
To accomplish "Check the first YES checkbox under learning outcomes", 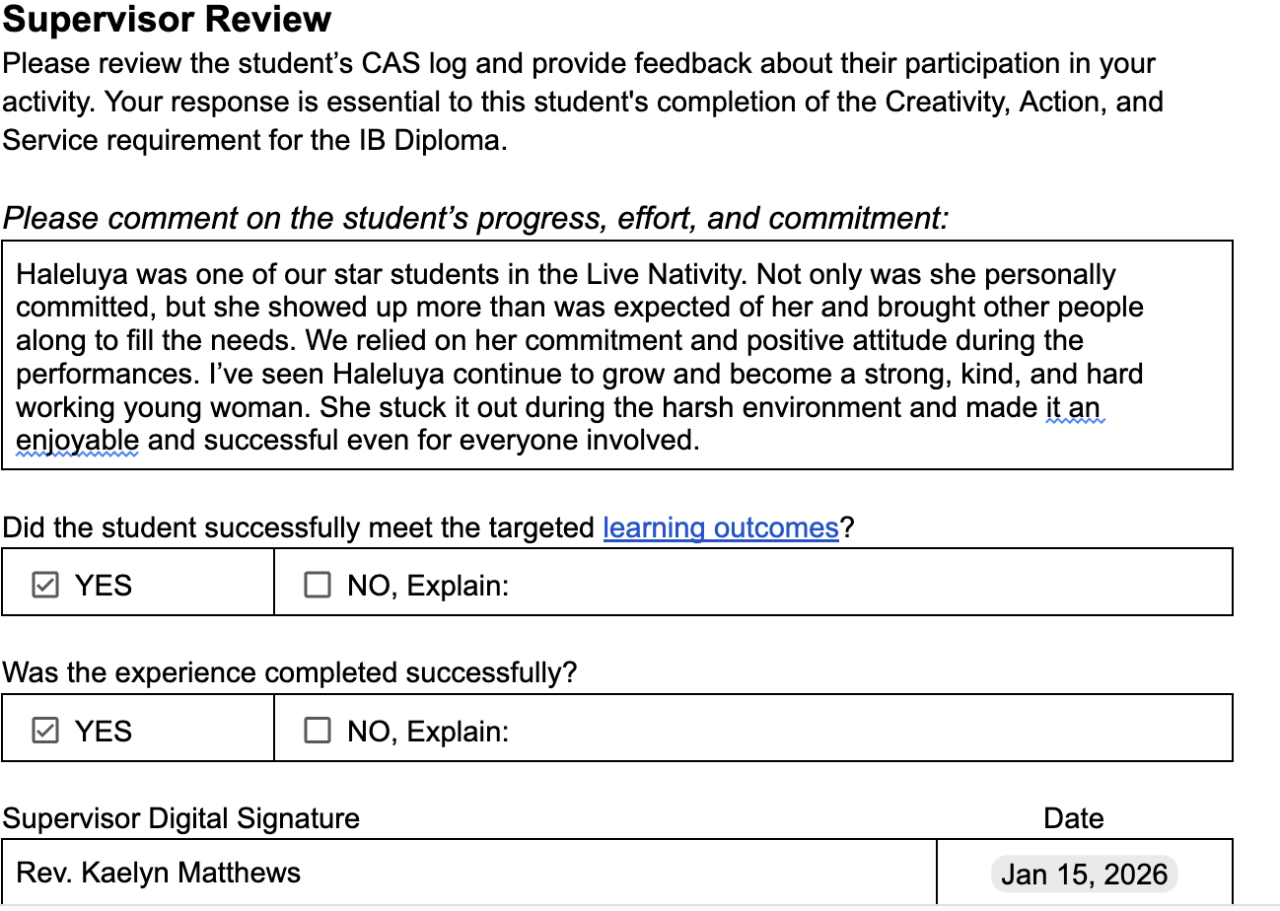I will pos(45,585).
